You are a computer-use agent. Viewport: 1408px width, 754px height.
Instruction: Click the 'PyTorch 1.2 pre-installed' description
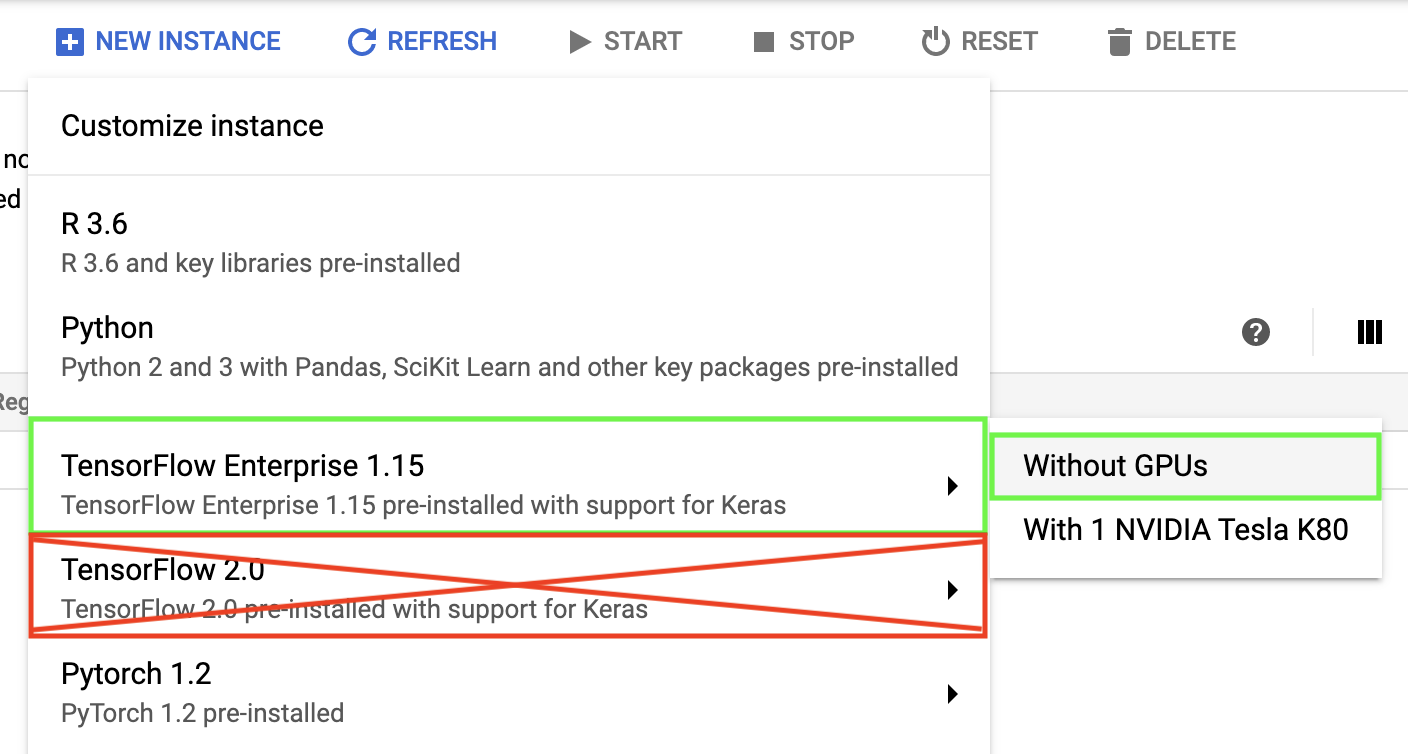(x=203, y=713)
